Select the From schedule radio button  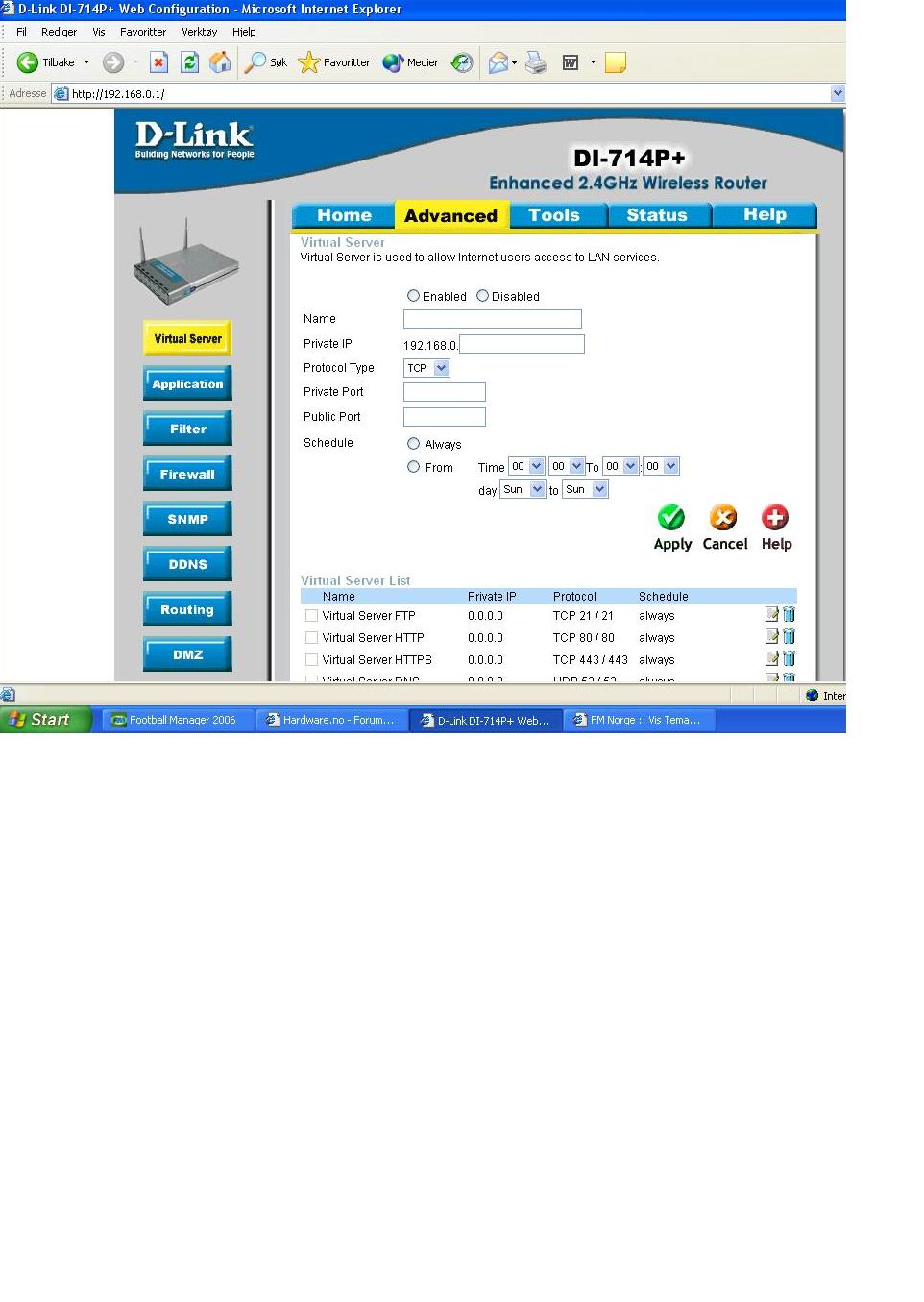coord(413,467)
